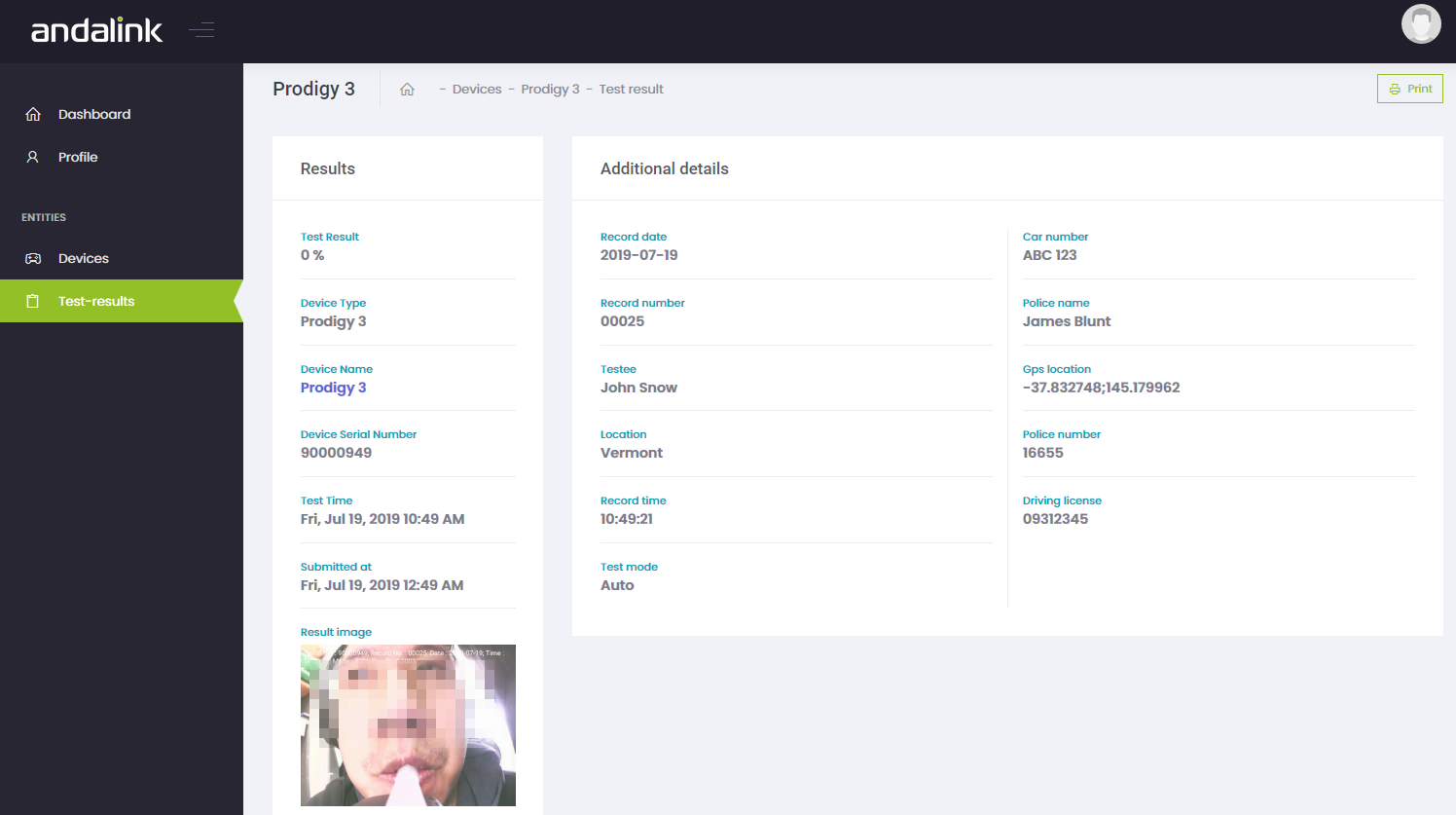Click the Results panel heading

[x=328, y=168]
